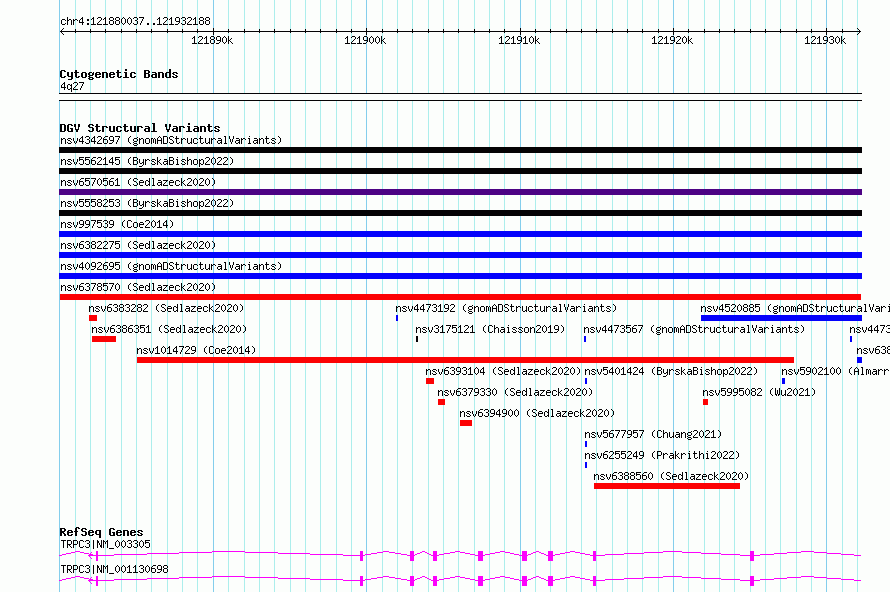This screenshot has width=890, height=592.
Task: Click the DGV Structural Variants track heading
Action: [x=140, y=128]
